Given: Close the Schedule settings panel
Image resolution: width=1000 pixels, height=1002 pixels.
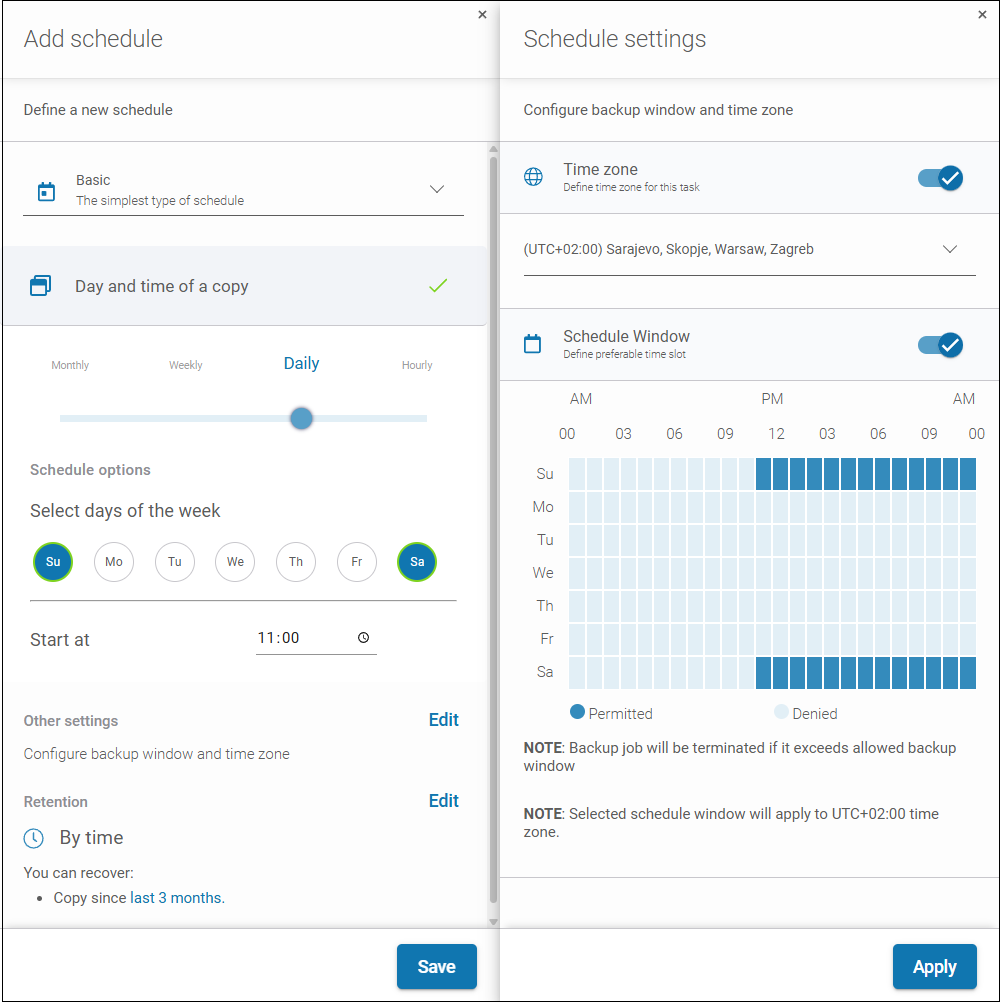Looking at the screenshot, I should (x=982, y=14).
